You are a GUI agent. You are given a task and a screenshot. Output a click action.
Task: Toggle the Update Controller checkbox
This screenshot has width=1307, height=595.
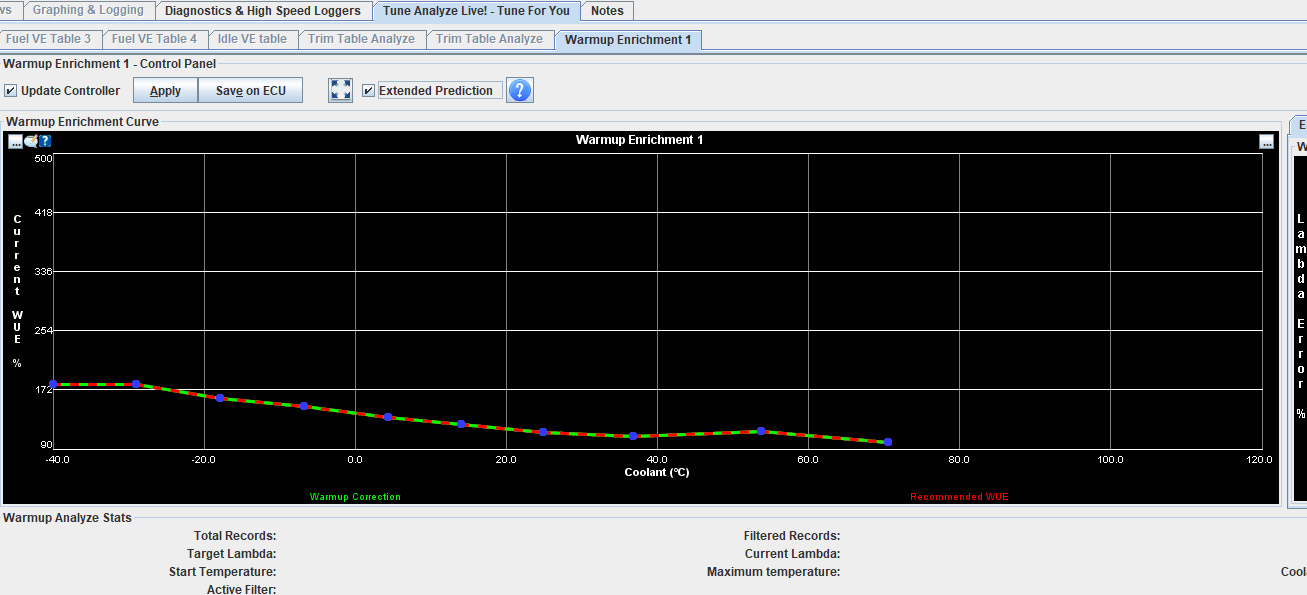[x=11, y=91]
